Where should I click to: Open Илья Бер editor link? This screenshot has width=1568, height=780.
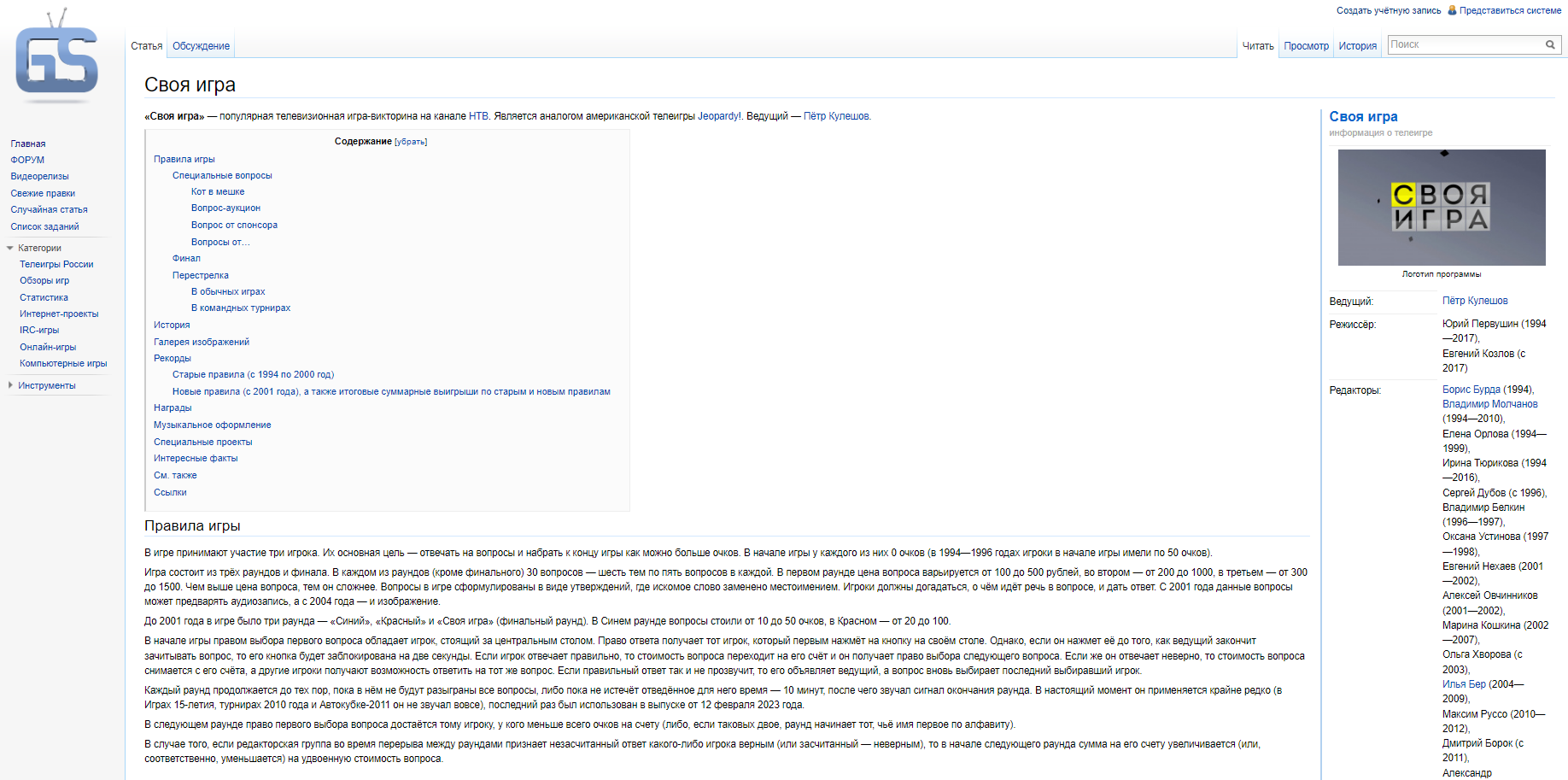(x=1464, y=684)
